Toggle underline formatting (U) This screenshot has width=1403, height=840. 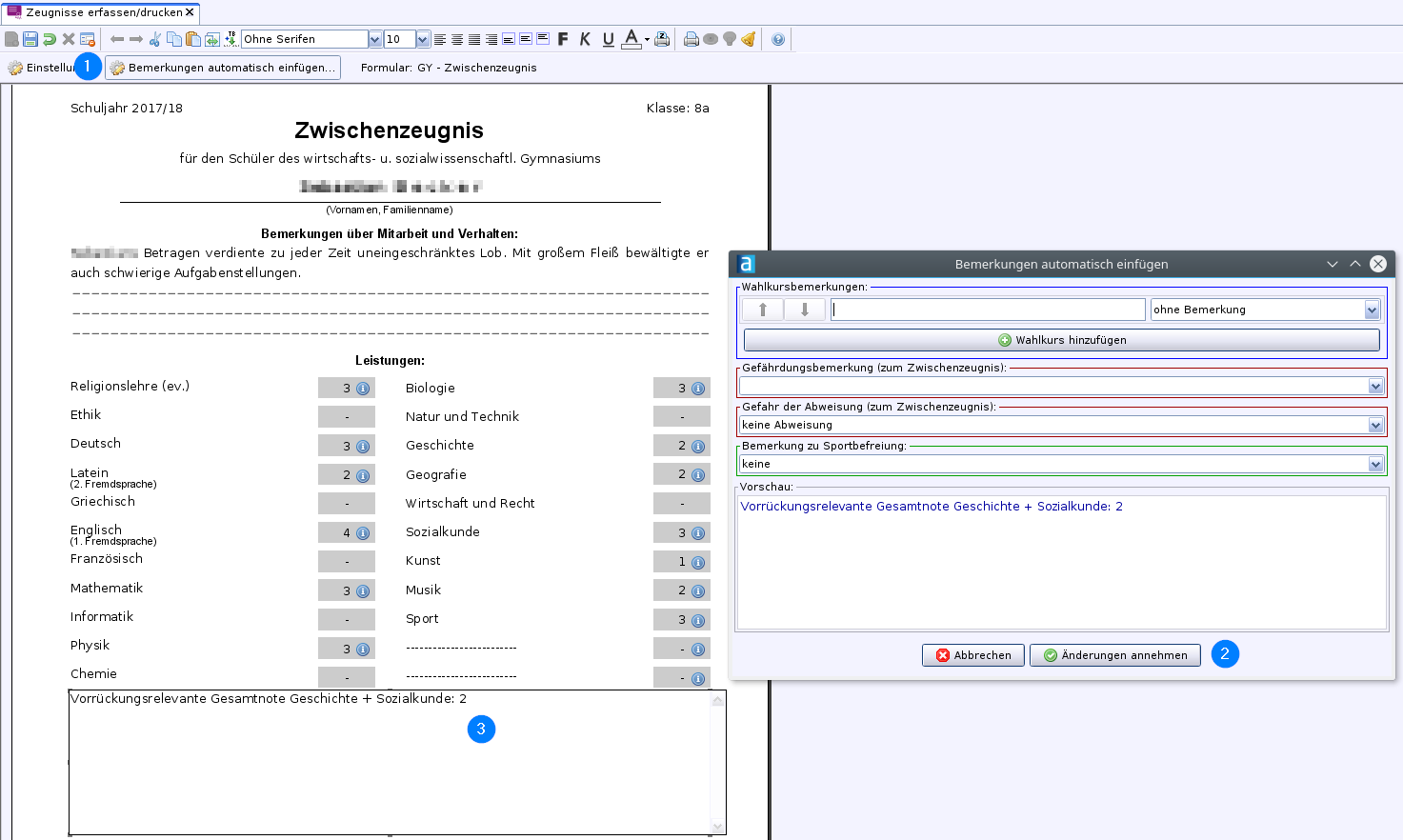[x=608, y=39]
